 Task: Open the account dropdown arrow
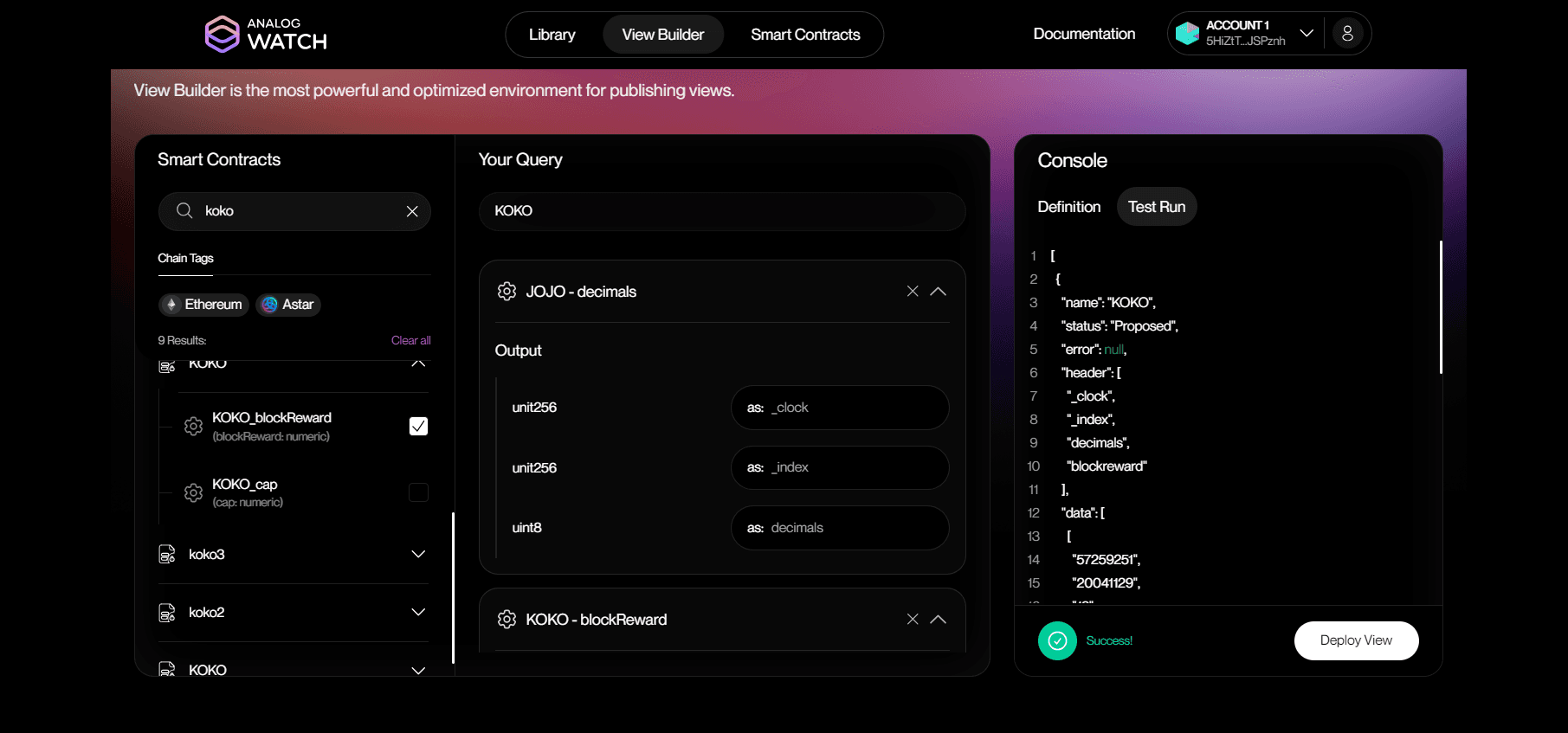[1307, 34]
